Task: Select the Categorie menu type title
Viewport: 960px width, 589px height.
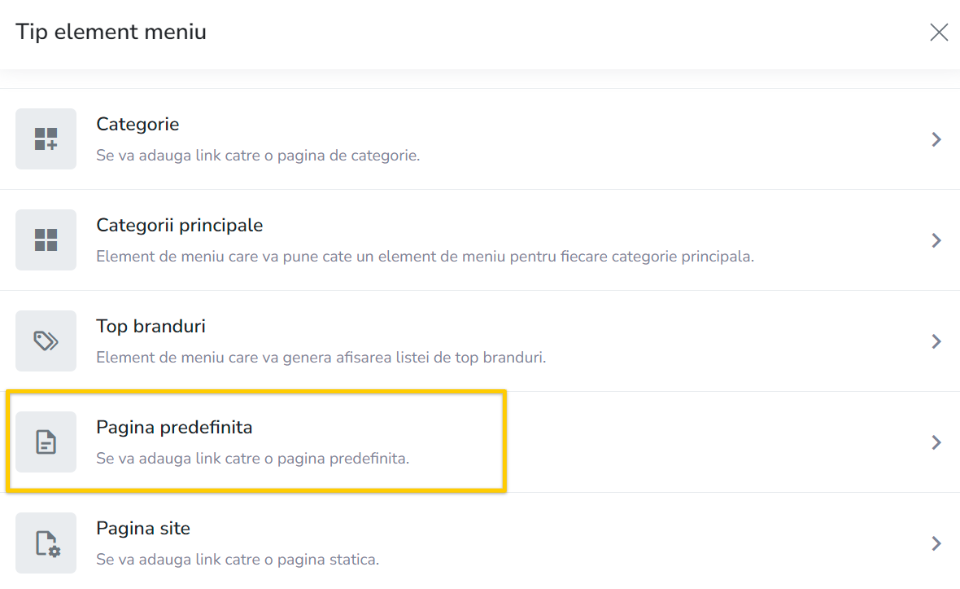Action: 138,124
